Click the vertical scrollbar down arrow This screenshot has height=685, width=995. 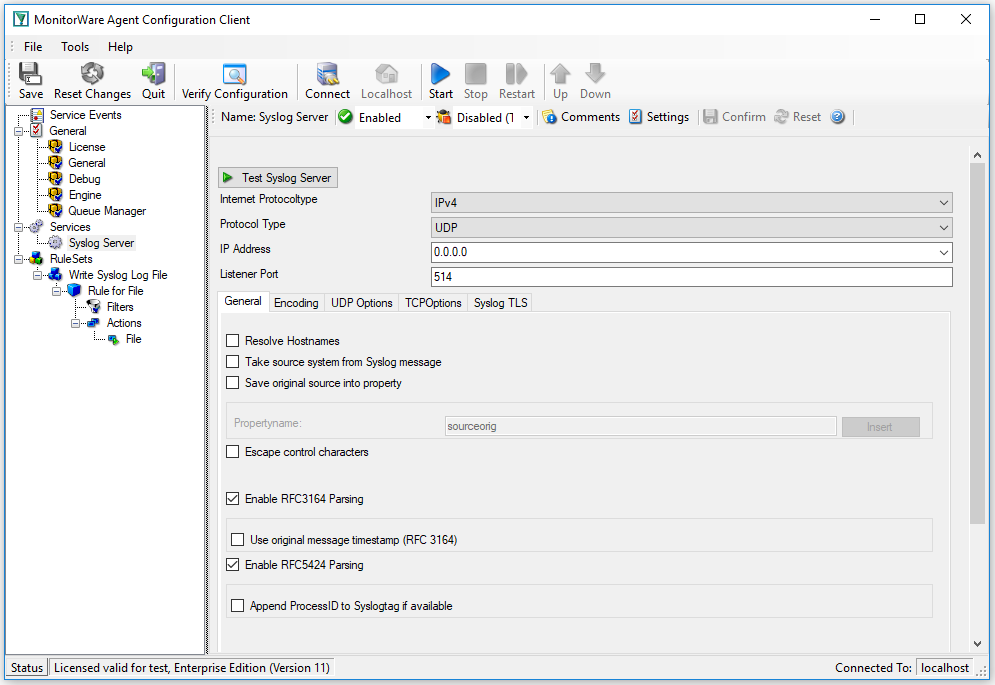point(977,643)
